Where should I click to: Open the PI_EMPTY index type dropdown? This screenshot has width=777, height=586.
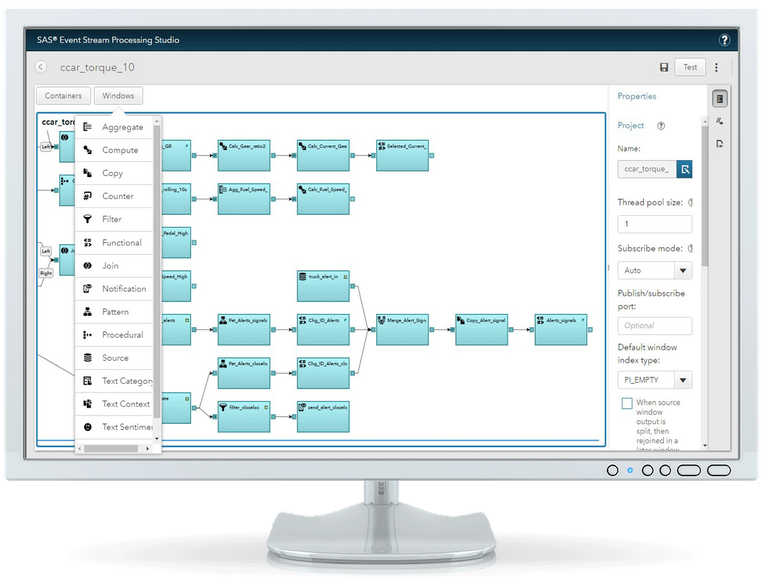pos(655,380)
